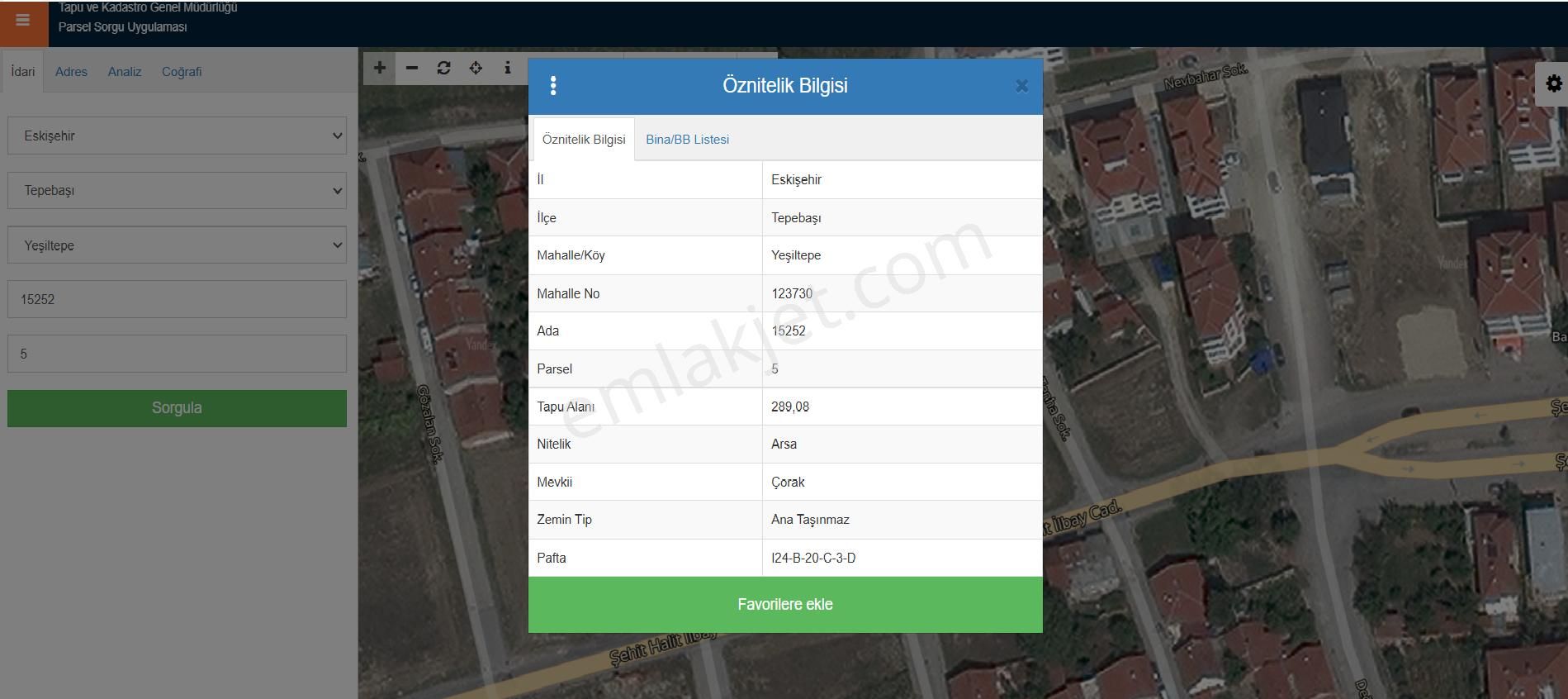Open the Coğrafi tab
Image resolution: width=1568 pixels, height=699 pixels.
182,72
